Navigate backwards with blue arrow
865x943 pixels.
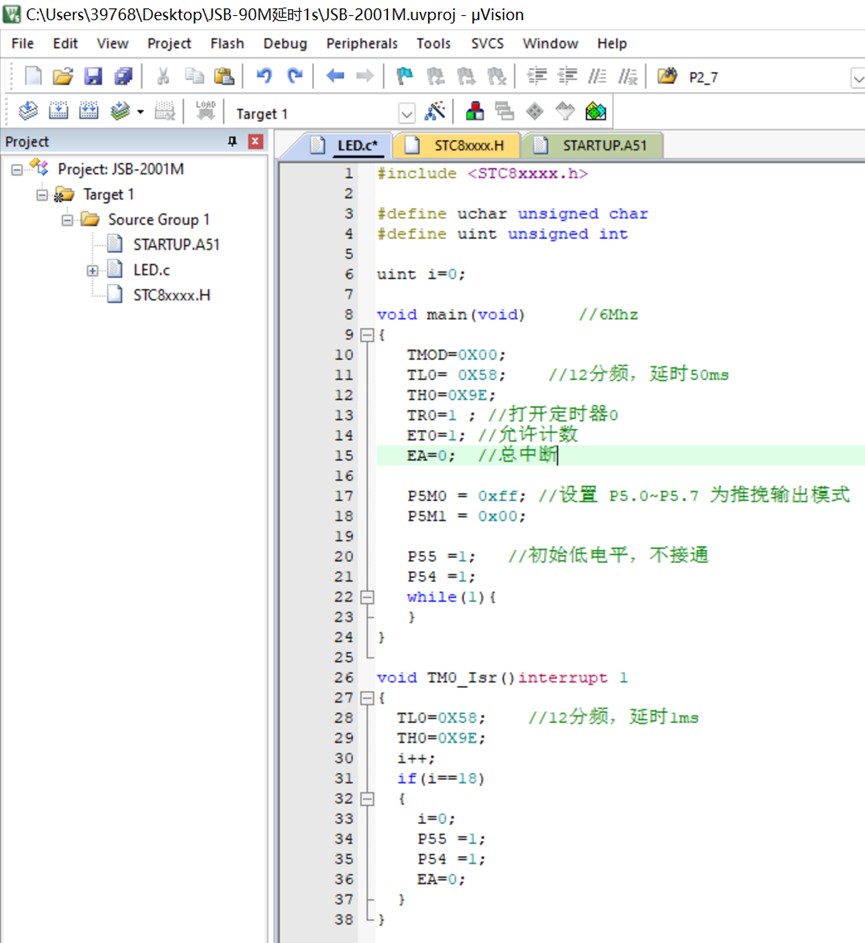[335, 76]
